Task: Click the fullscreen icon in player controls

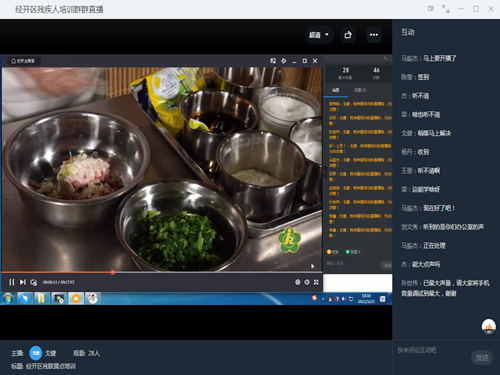Action: (316, 282)
